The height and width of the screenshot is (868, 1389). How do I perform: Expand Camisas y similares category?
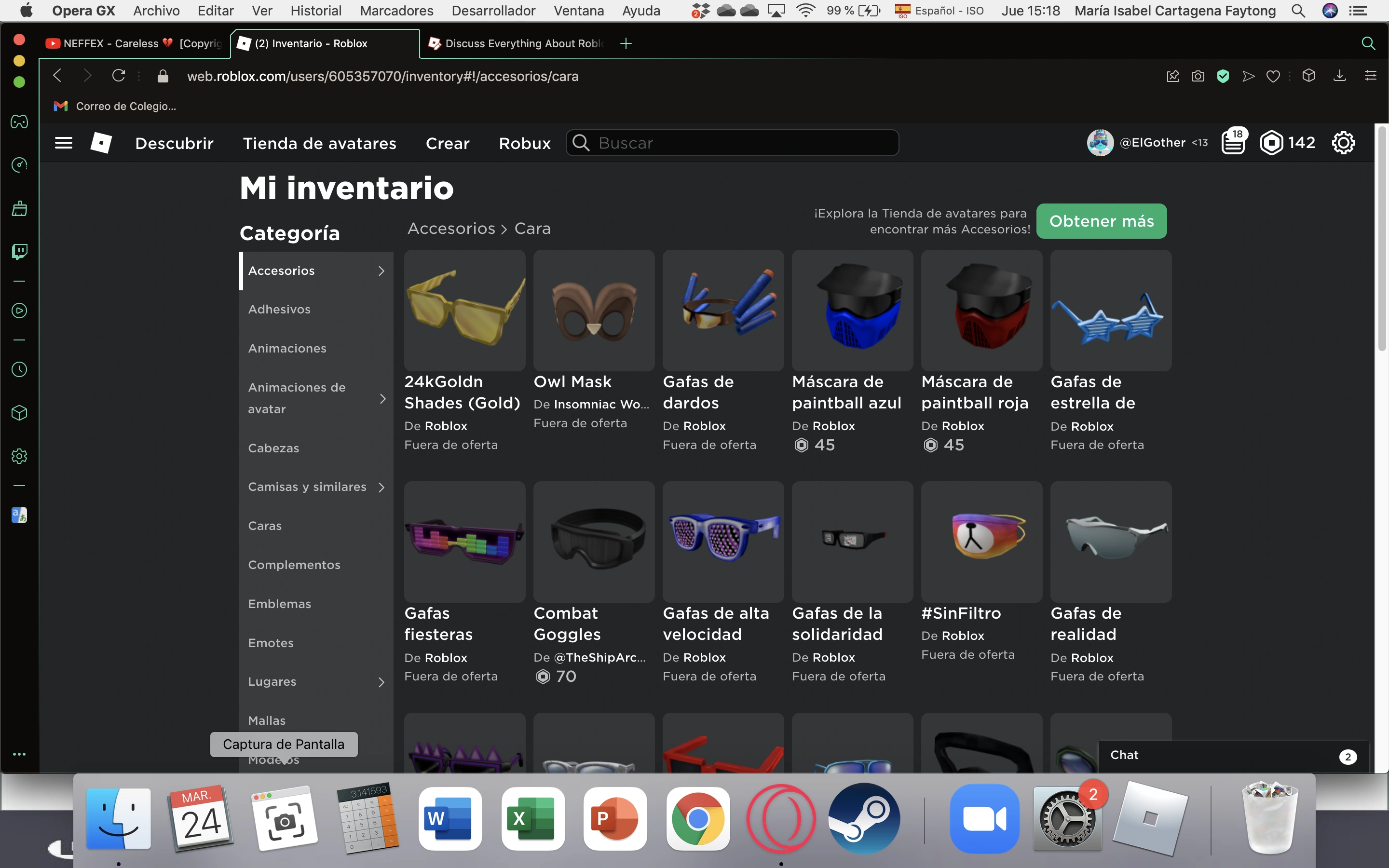(x=381, y=487)
